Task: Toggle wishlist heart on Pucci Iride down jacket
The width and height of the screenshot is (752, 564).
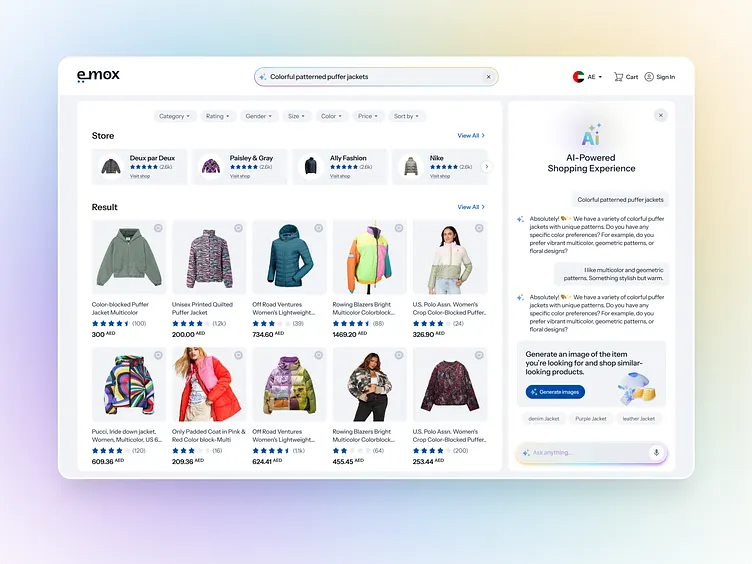Action: (x=158, y=355)
